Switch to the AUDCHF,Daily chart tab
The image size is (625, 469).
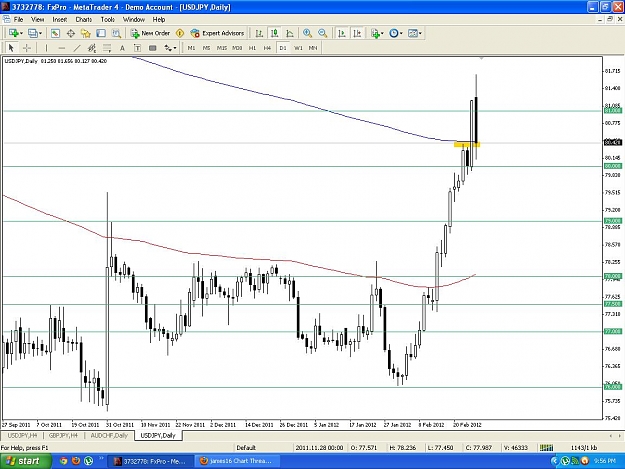click(109, 436)
